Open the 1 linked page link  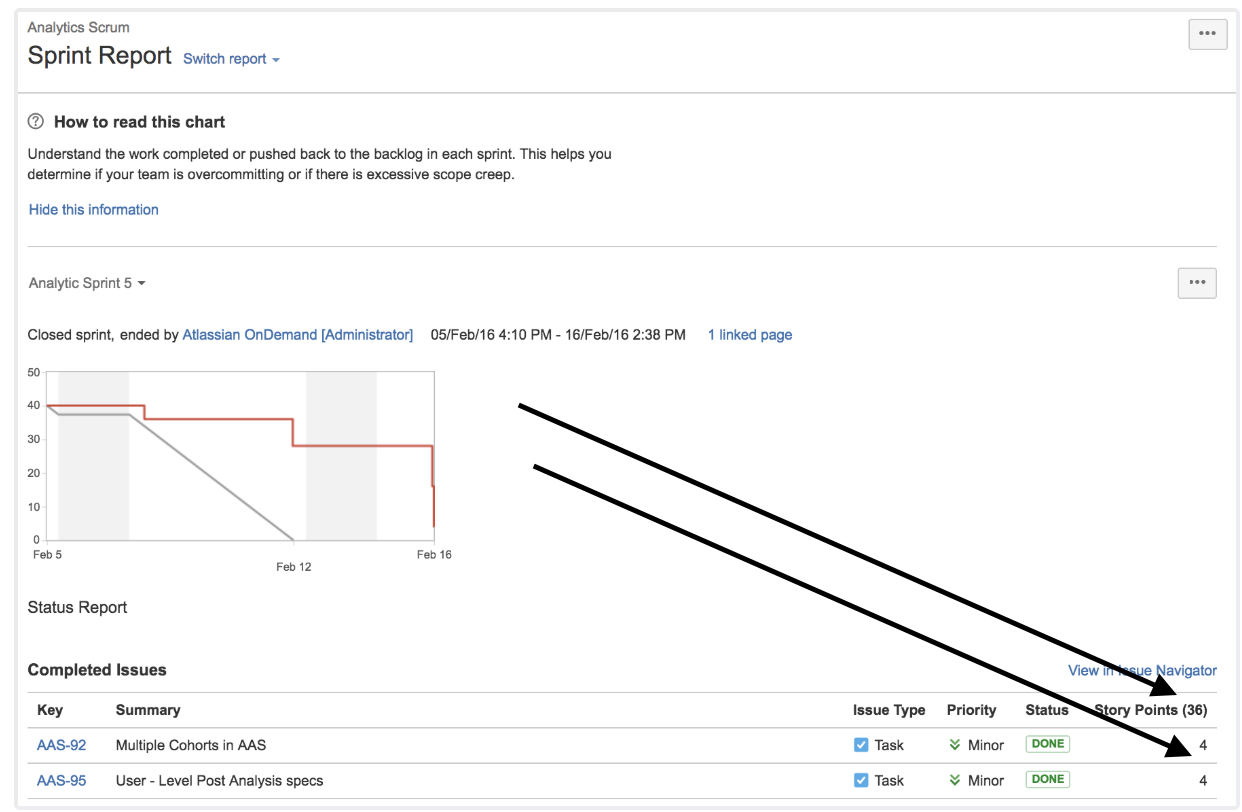(750, 335)
